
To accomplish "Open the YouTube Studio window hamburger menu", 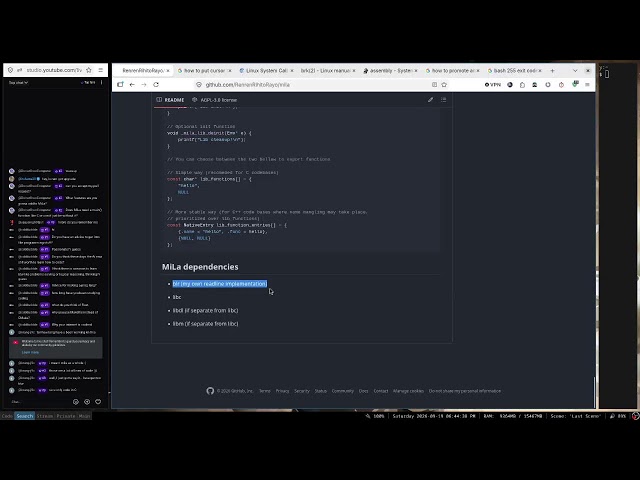I will 100,70.
